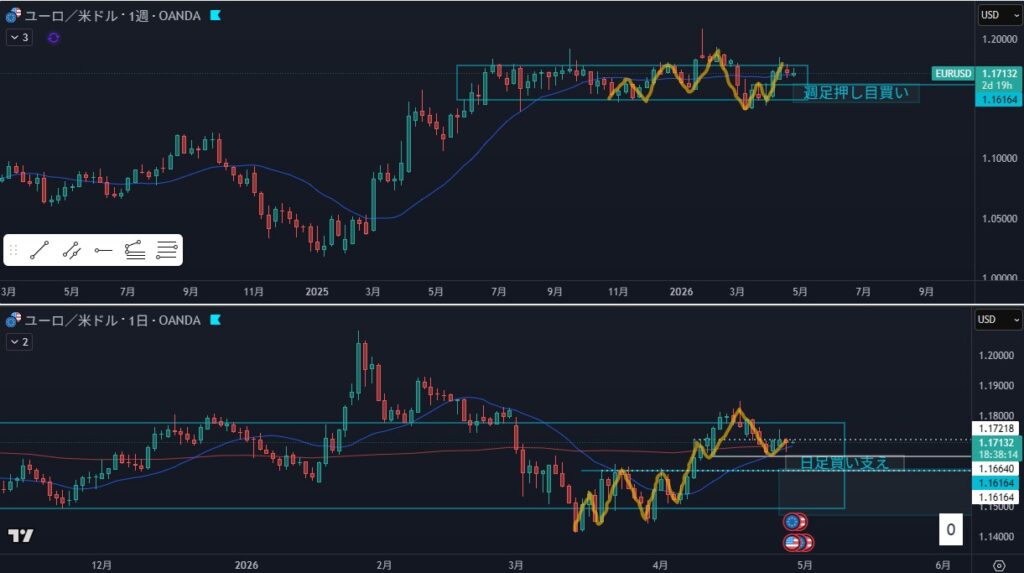The image size is (1024, 573).
Task: Click the Euro economic event marker icon
Action: (794, 522)
